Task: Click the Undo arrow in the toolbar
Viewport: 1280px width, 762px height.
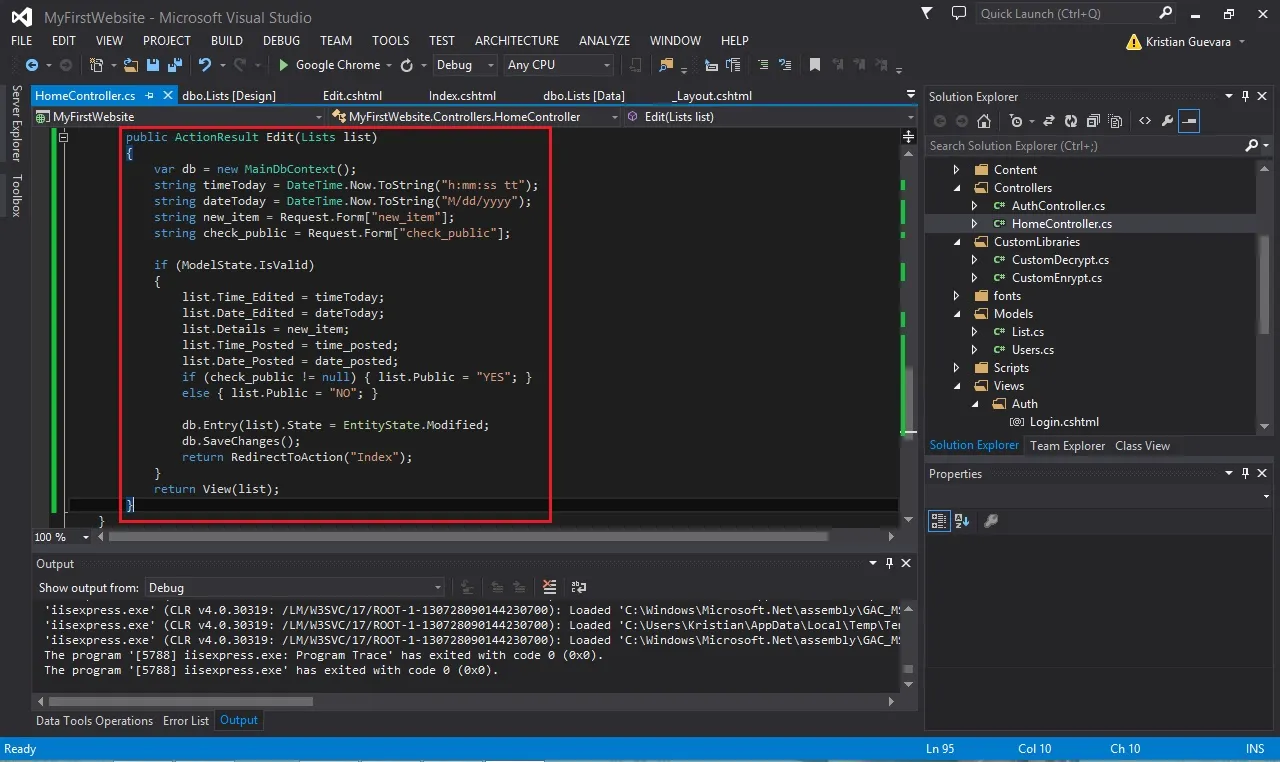Action: [x=205, y=65]
